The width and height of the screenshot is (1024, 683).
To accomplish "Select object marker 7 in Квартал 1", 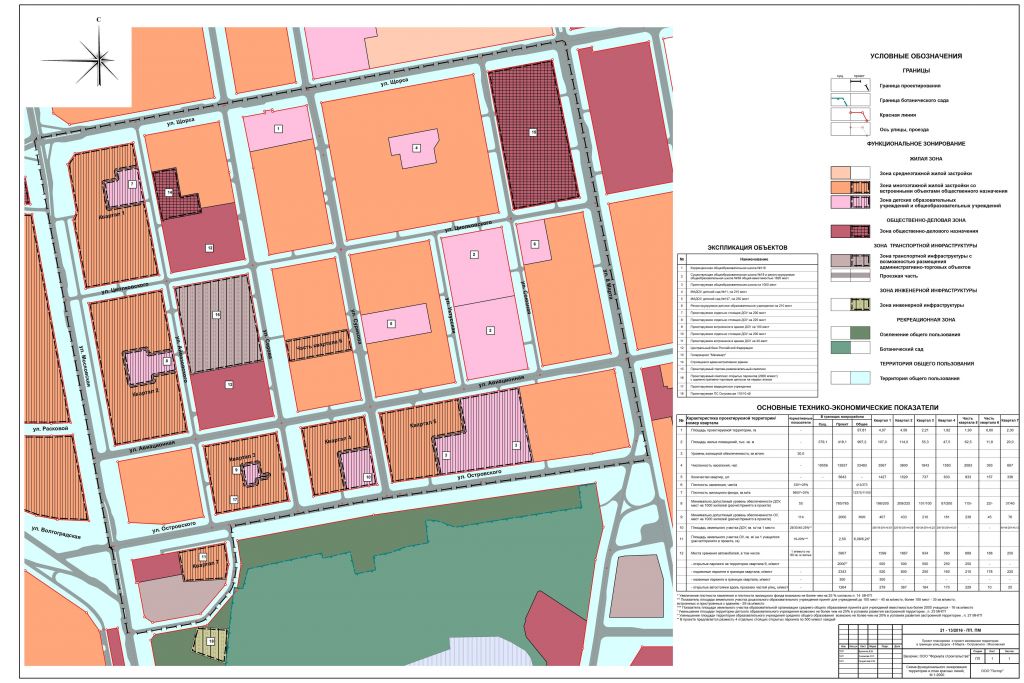I will pos(132,184).
